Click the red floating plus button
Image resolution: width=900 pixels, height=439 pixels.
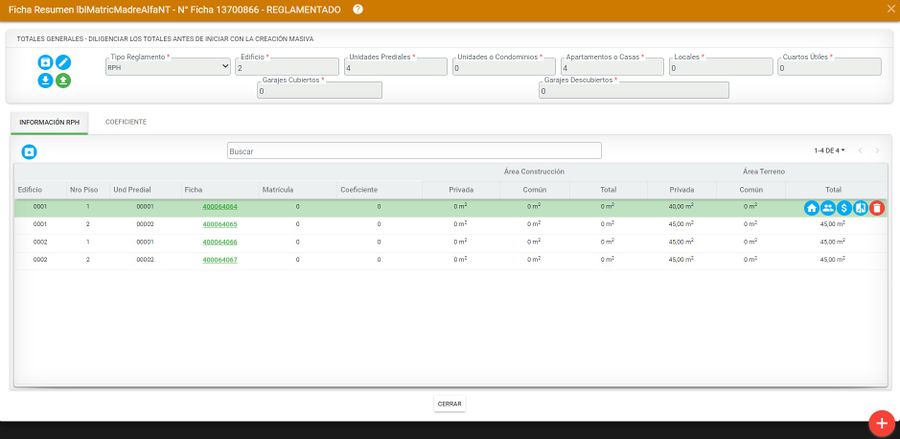click(880, 423)
